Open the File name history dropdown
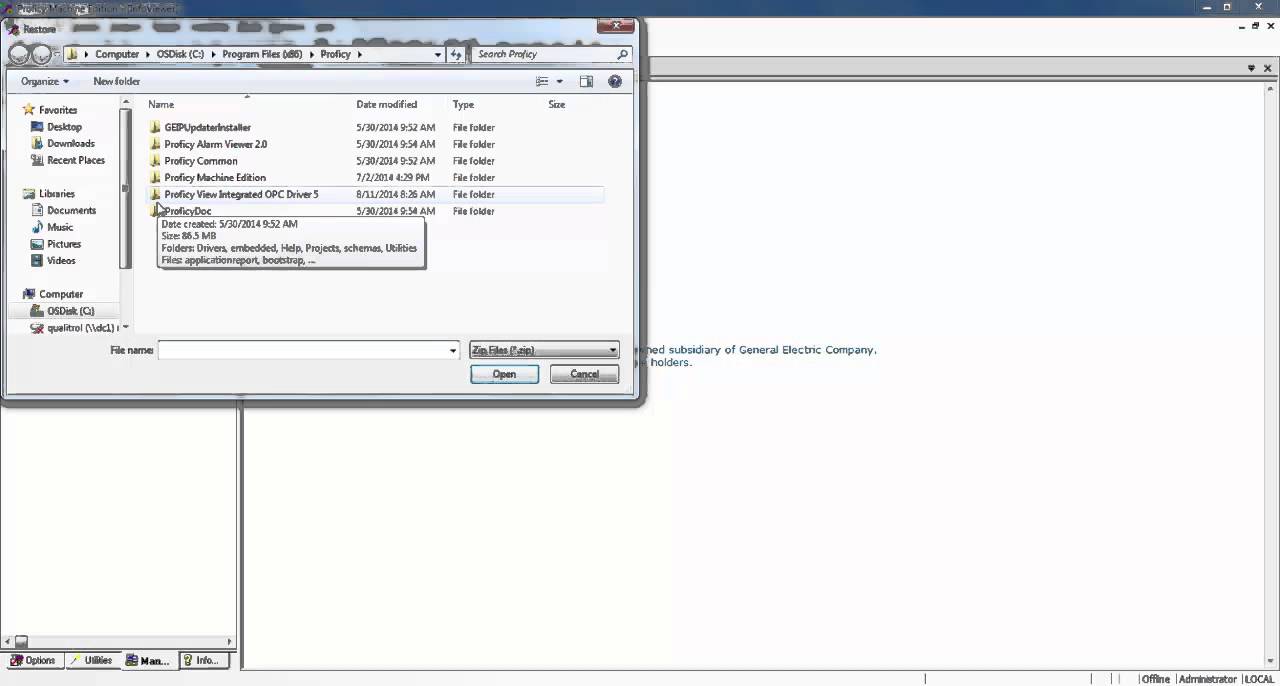Image resolution: width=1280 pixels, height=686 pixels. coord(453,350)
